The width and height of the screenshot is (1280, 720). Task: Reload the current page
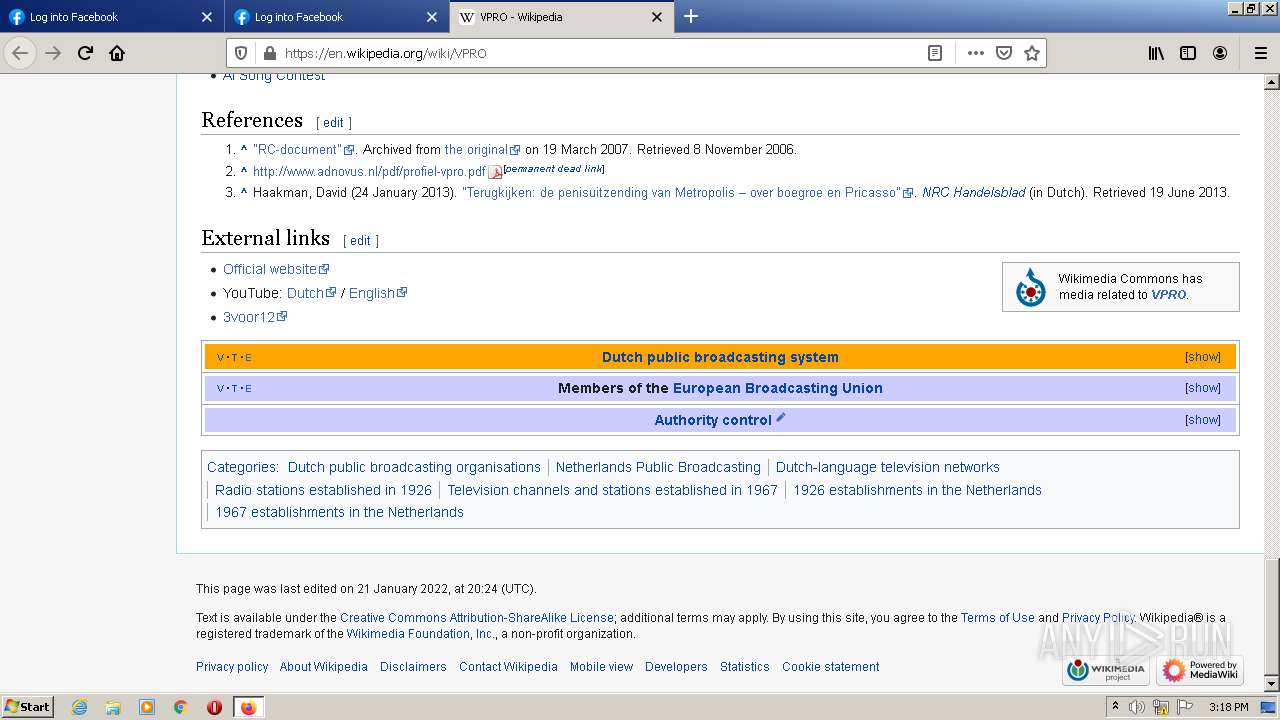pyautogui.click(x=85, y=53)
